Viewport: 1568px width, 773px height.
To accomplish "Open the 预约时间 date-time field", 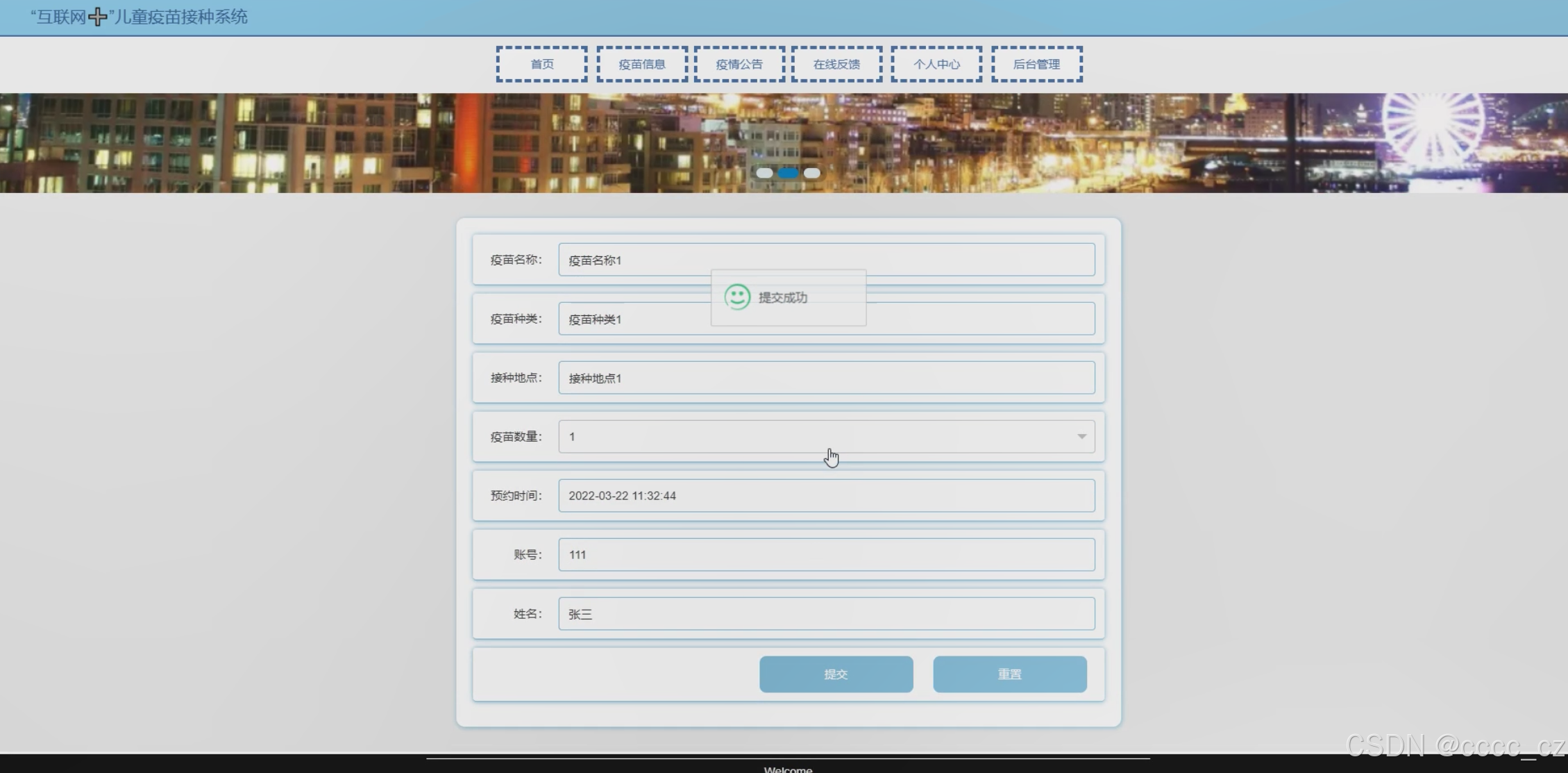I will coord(826,496).
